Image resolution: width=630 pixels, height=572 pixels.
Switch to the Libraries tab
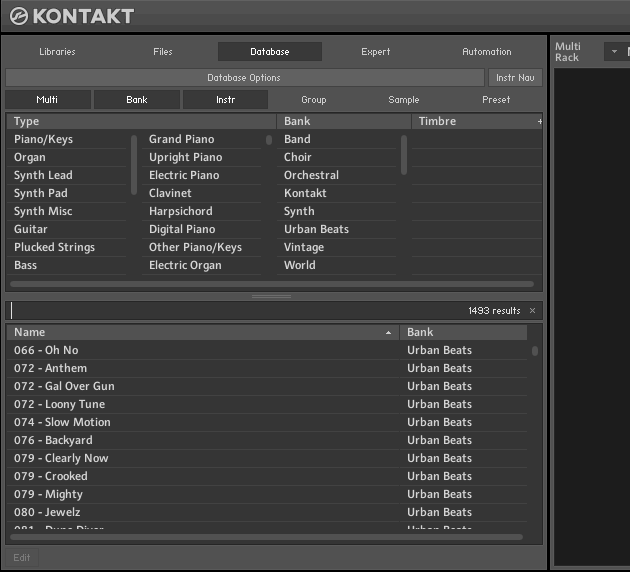pos(57,51)
